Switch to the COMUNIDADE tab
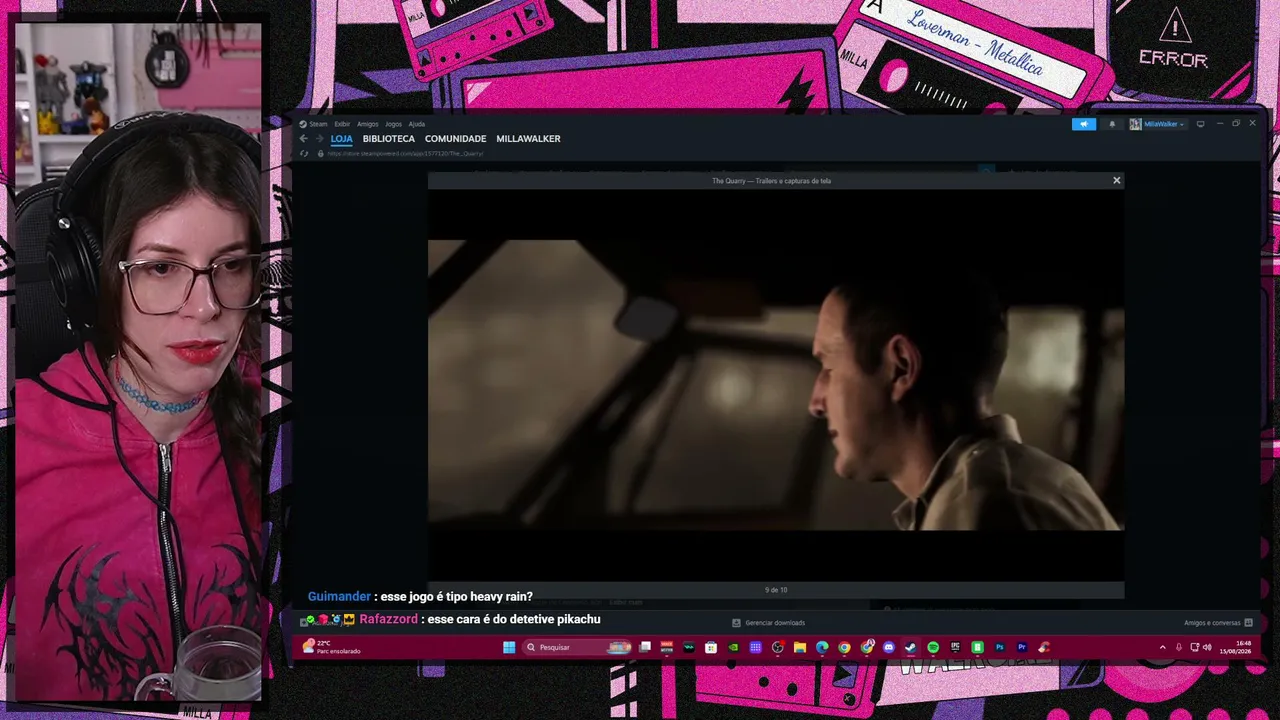This screenshot has width=1280, height=720. click(x=455, y=139)
